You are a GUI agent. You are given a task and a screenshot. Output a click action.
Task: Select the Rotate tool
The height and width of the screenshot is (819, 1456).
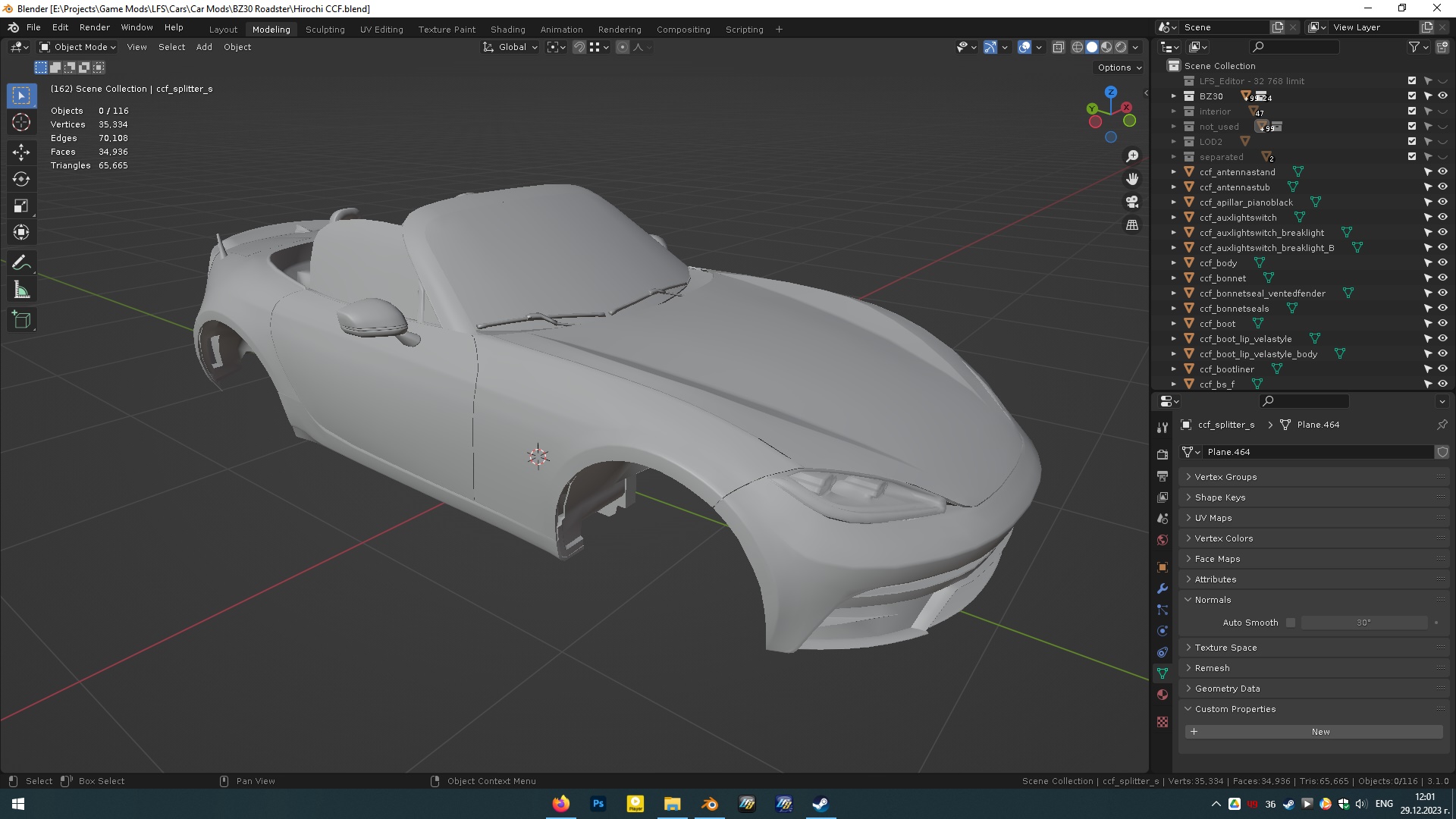click(x=21, y=179)
